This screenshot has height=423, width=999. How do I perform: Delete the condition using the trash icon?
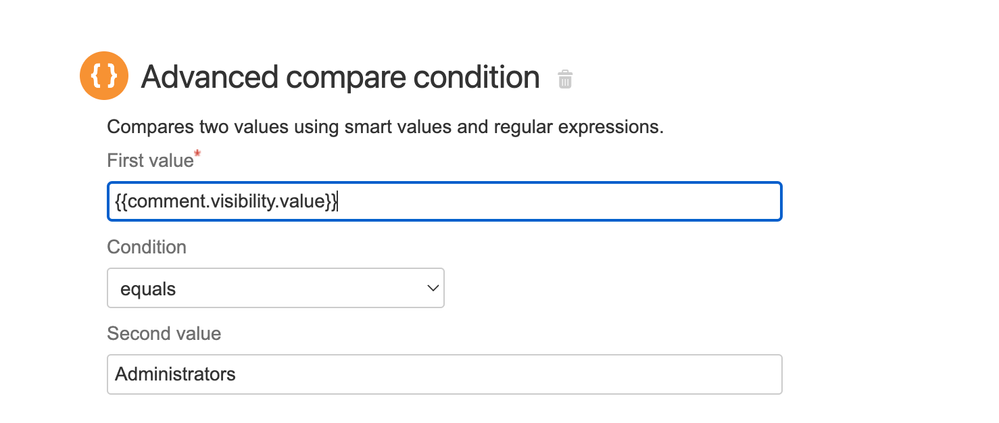pyautogui.click(x=565, y=79)
